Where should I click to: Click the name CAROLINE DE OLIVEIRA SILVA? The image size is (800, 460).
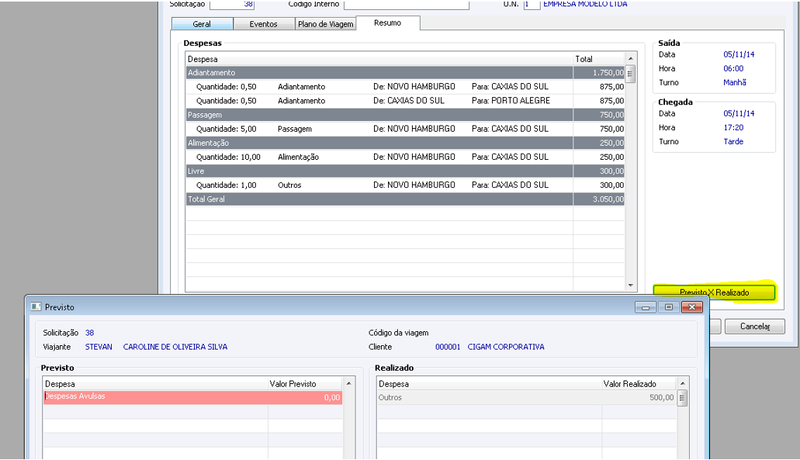click(175, 347)
